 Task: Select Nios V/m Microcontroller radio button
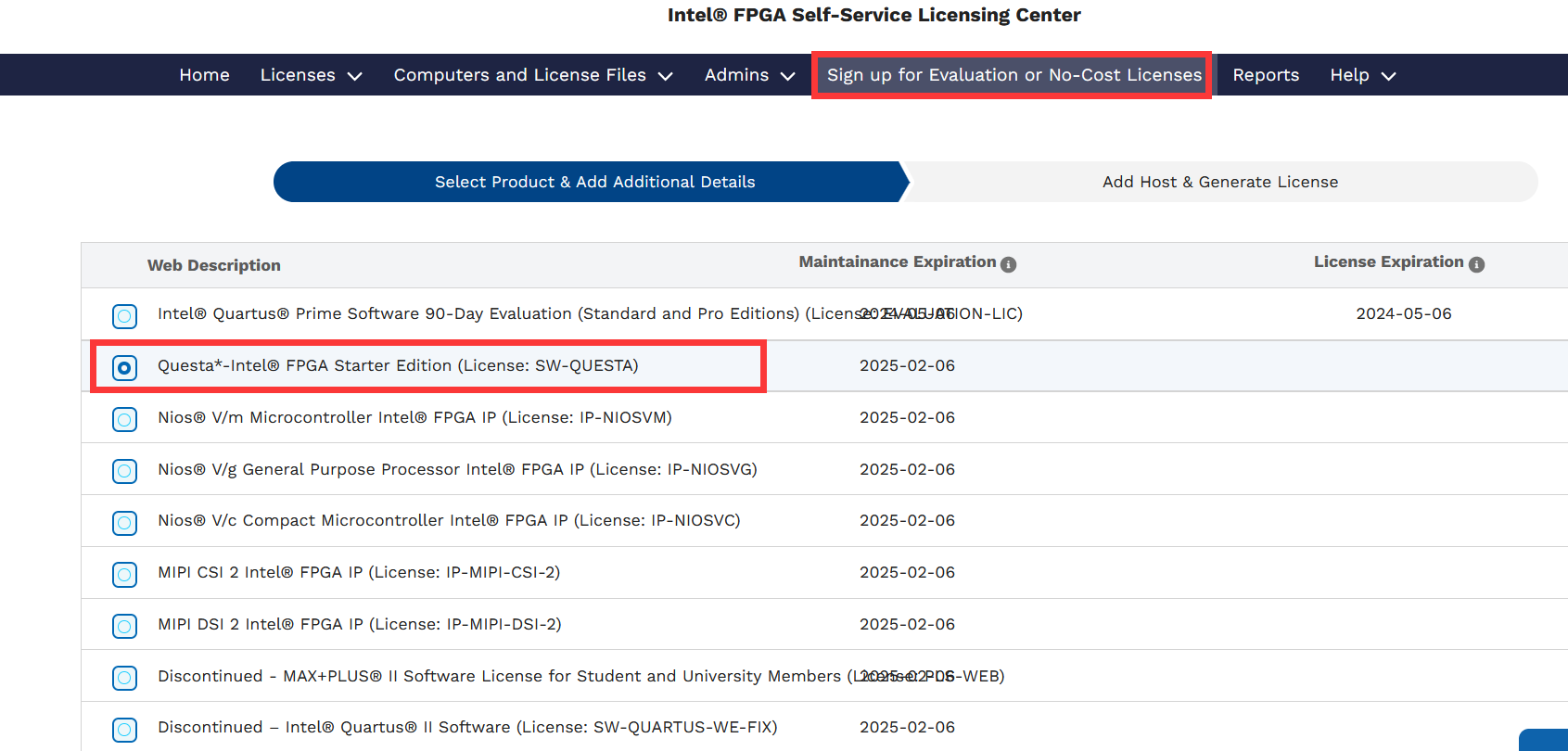124,419
